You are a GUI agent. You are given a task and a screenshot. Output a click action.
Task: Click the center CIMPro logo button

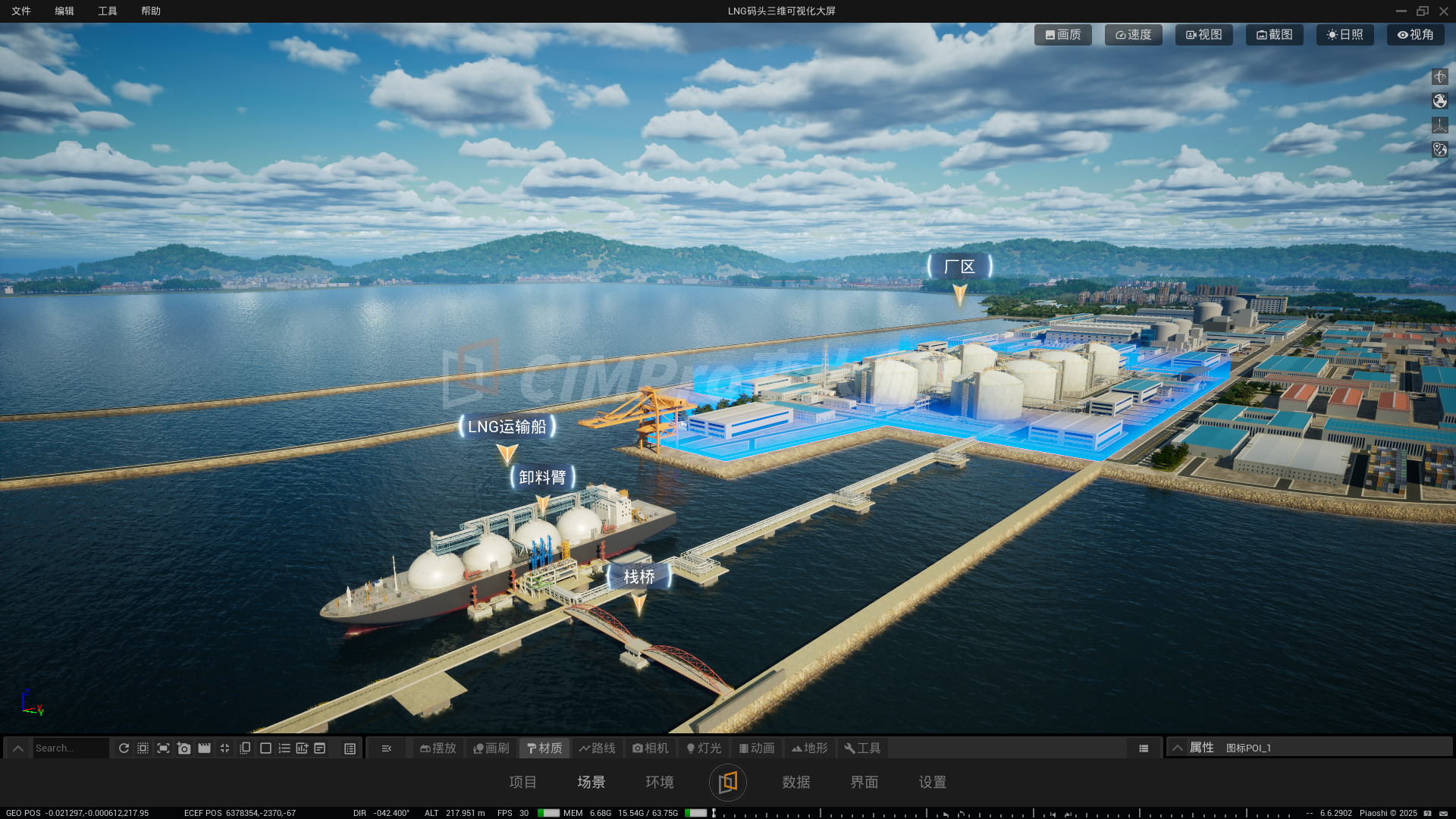pyautogui.click(x=727, y=782)
